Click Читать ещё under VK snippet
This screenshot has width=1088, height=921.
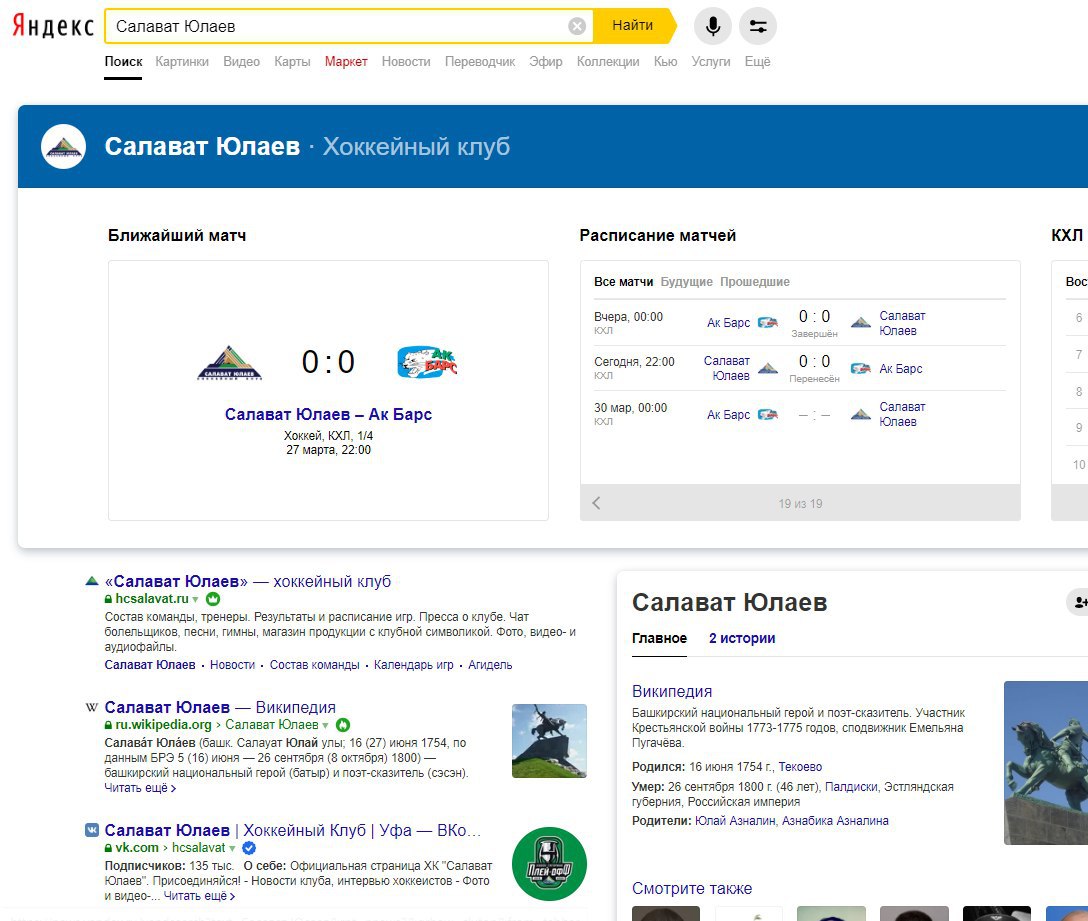point(199,896)
